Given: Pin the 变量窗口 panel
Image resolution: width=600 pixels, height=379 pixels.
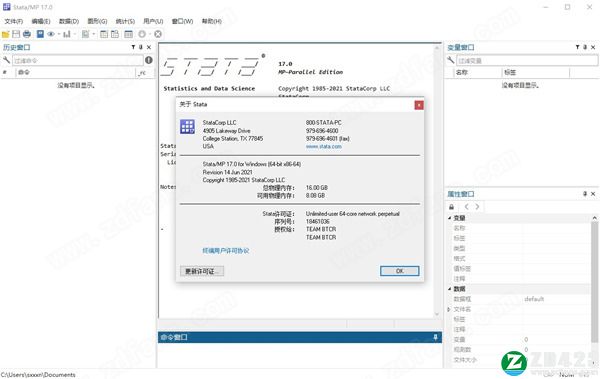Looking at the screenshot, I should (x=585, y=47).
